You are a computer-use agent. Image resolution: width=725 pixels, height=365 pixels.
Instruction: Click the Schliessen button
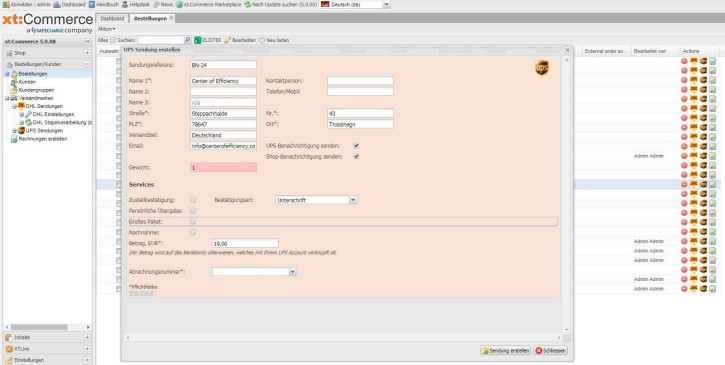pos(551,351)
